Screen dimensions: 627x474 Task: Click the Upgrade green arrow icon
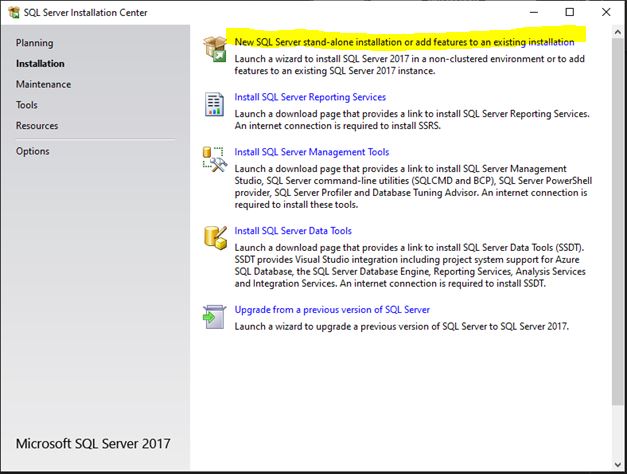(x=214, y=316)
